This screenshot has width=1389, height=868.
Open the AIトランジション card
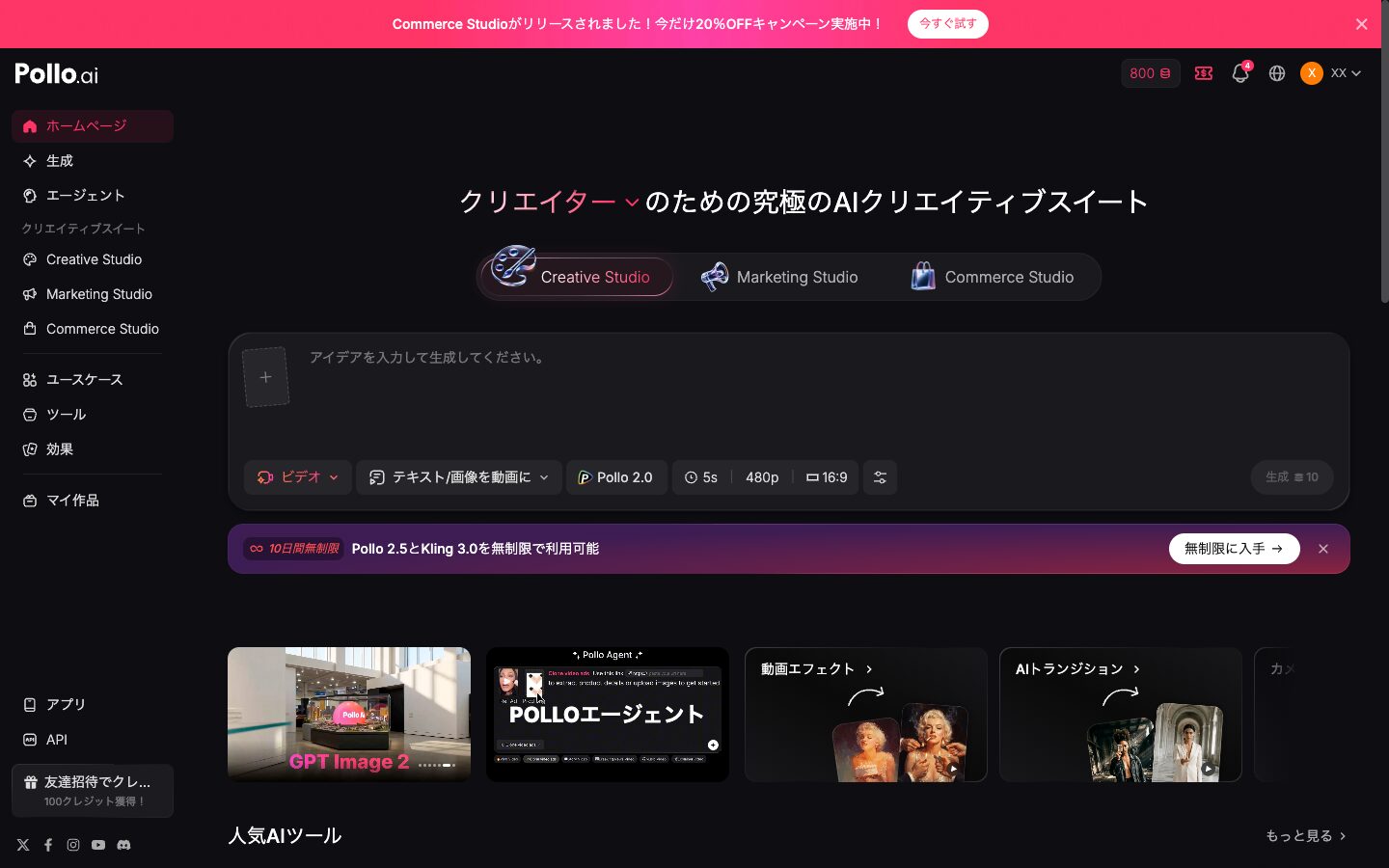(1121, 715)
